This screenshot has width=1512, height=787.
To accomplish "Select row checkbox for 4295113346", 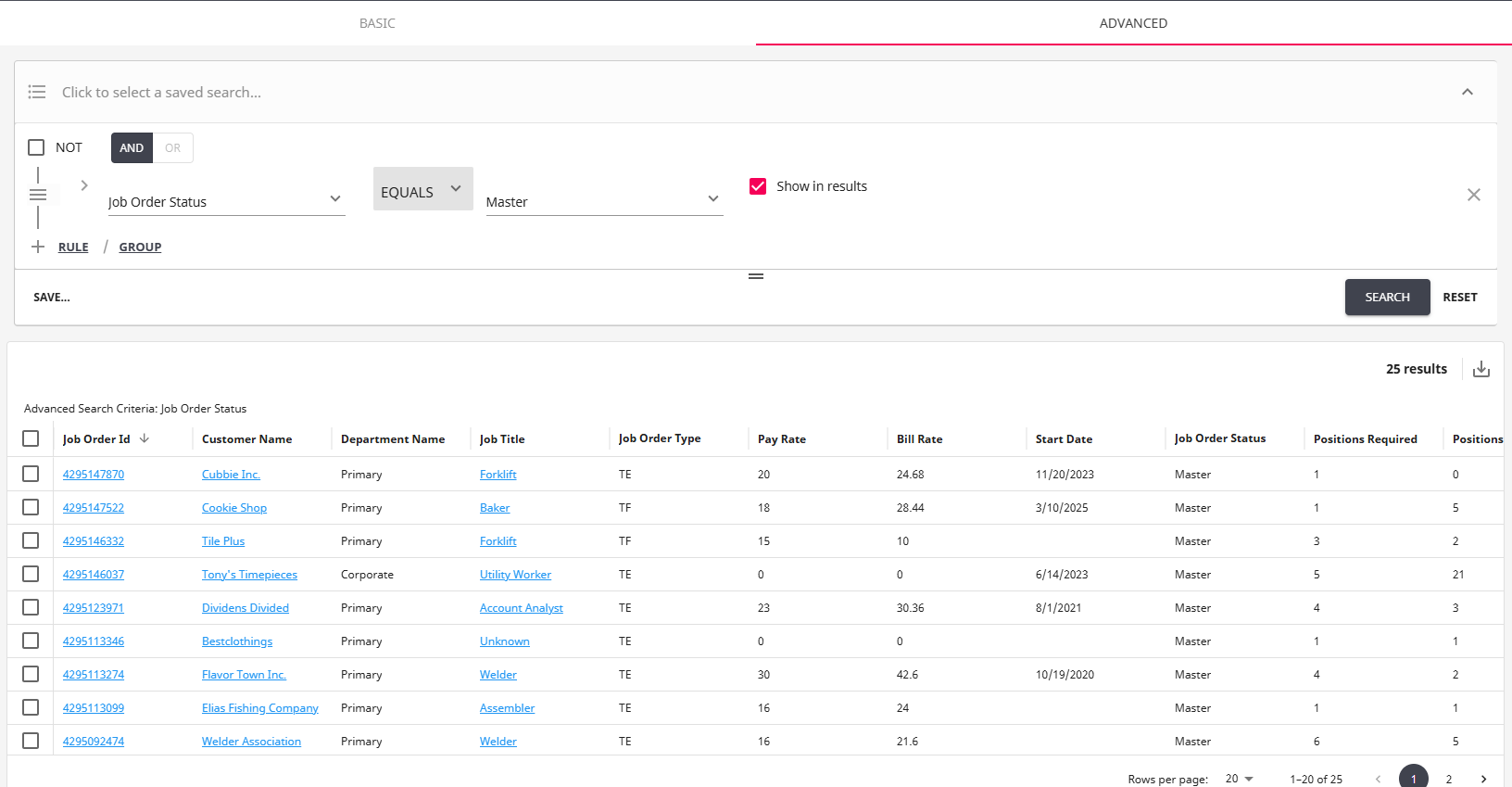I will click(x=31, y=641).
